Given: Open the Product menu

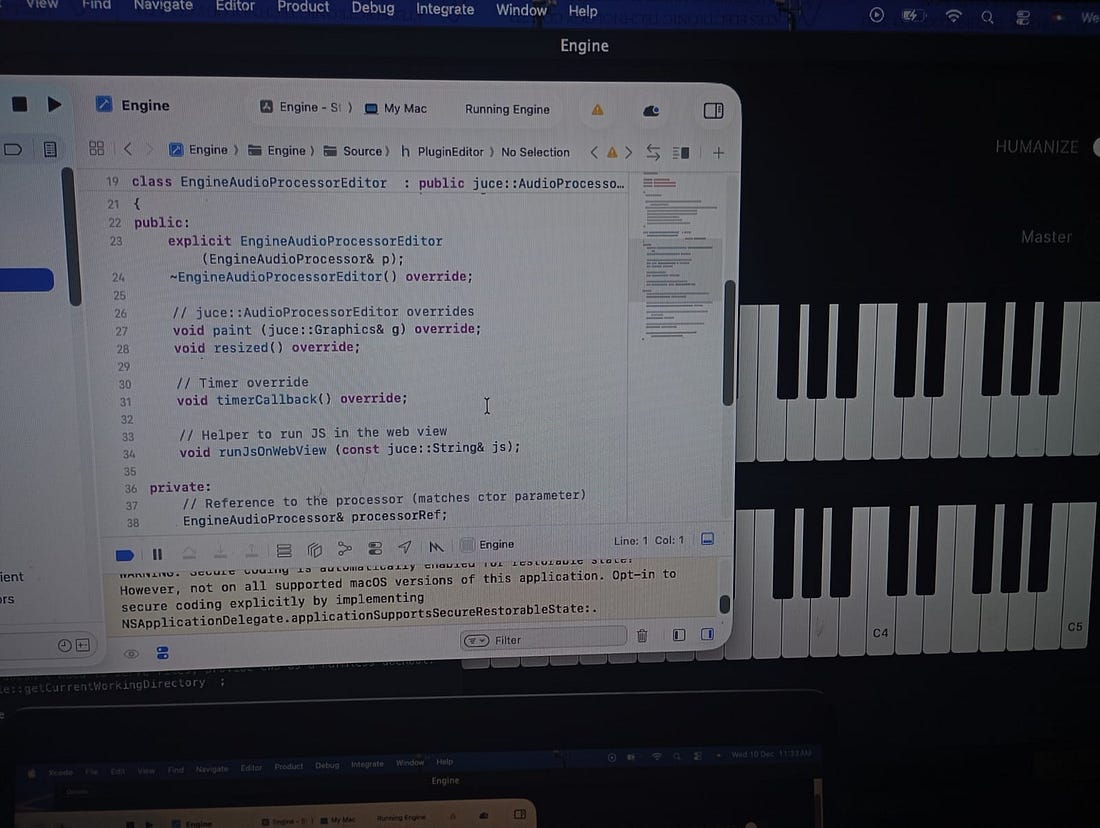Looking at the screenshot, I should pyautogui.click(x=303, y=7).
